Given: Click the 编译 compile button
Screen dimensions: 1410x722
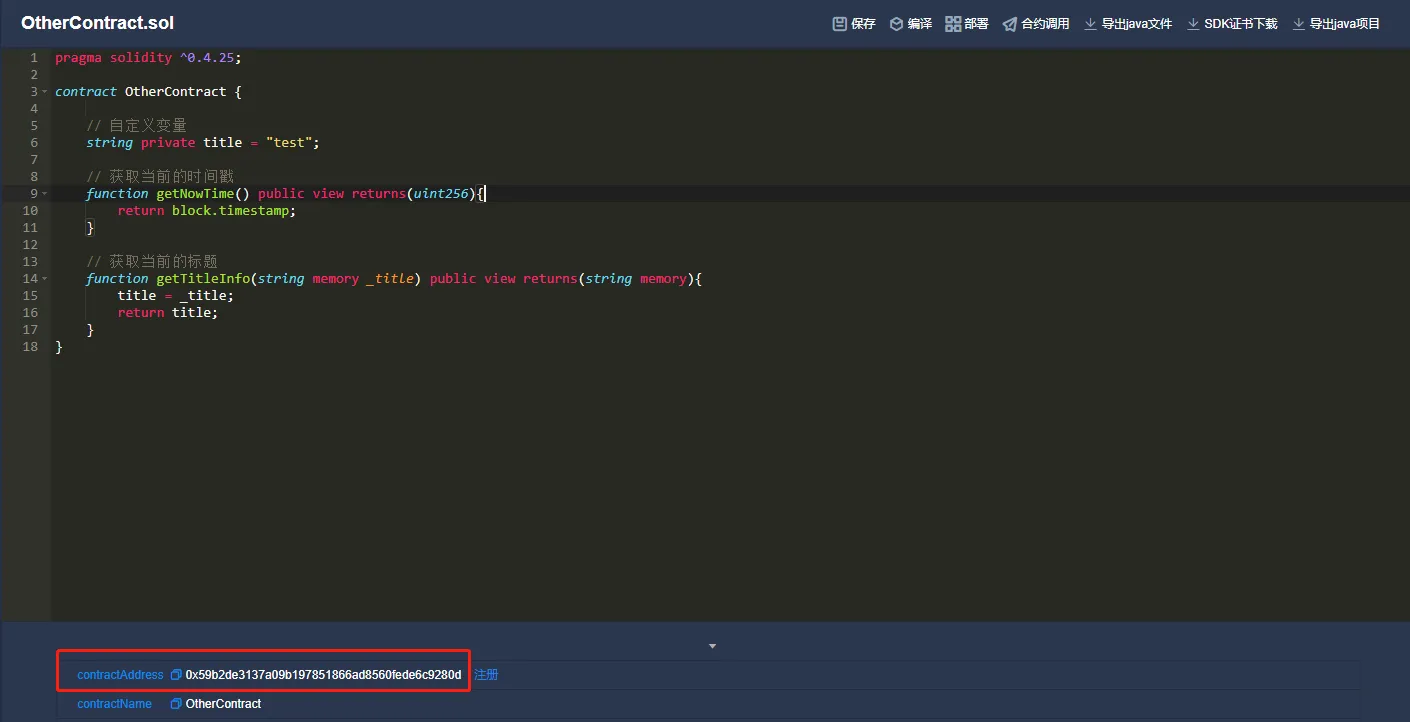Looking at the screenshot, I should coord(911,23).
